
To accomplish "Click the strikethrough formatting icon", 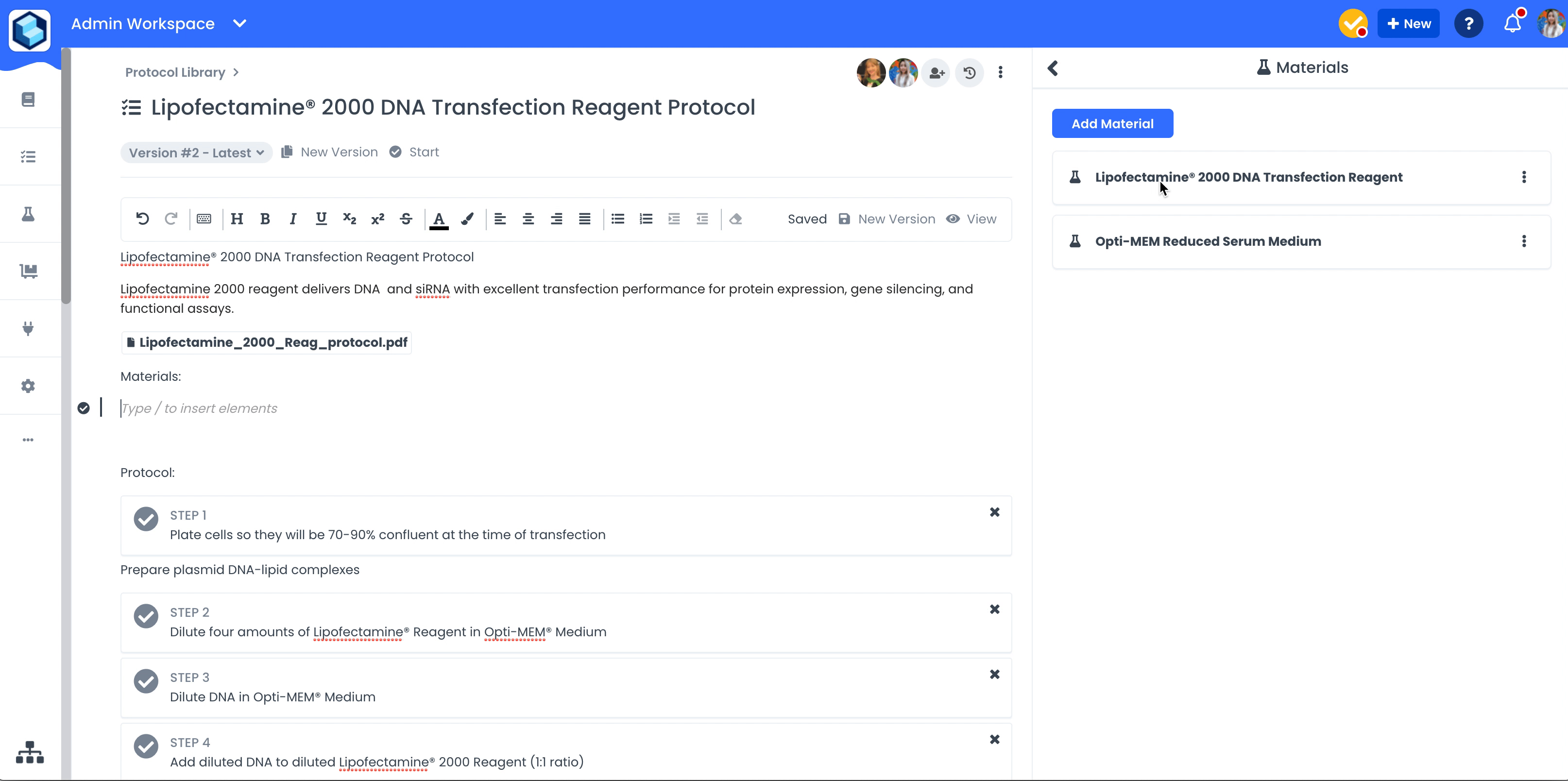I will tap(406, 219).
